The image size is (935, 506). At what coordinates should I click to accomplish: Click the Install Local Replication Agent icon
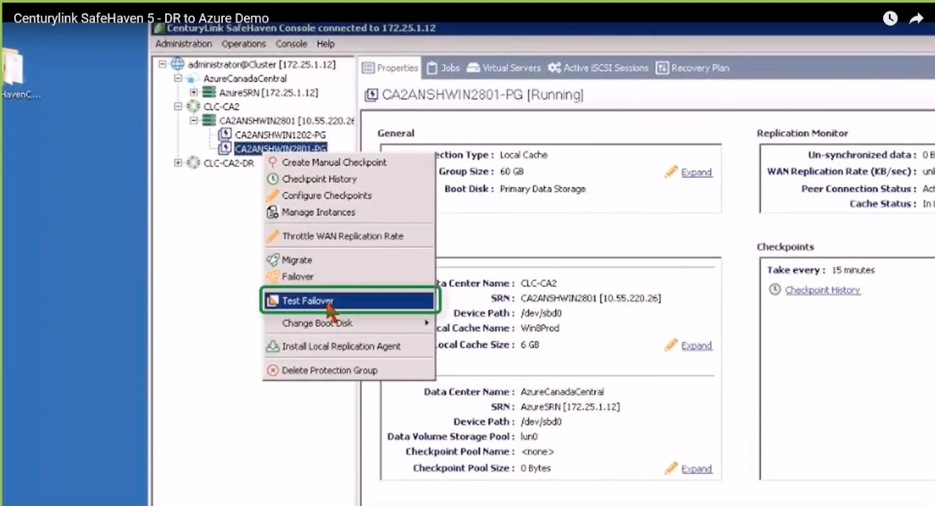[273, 346]
